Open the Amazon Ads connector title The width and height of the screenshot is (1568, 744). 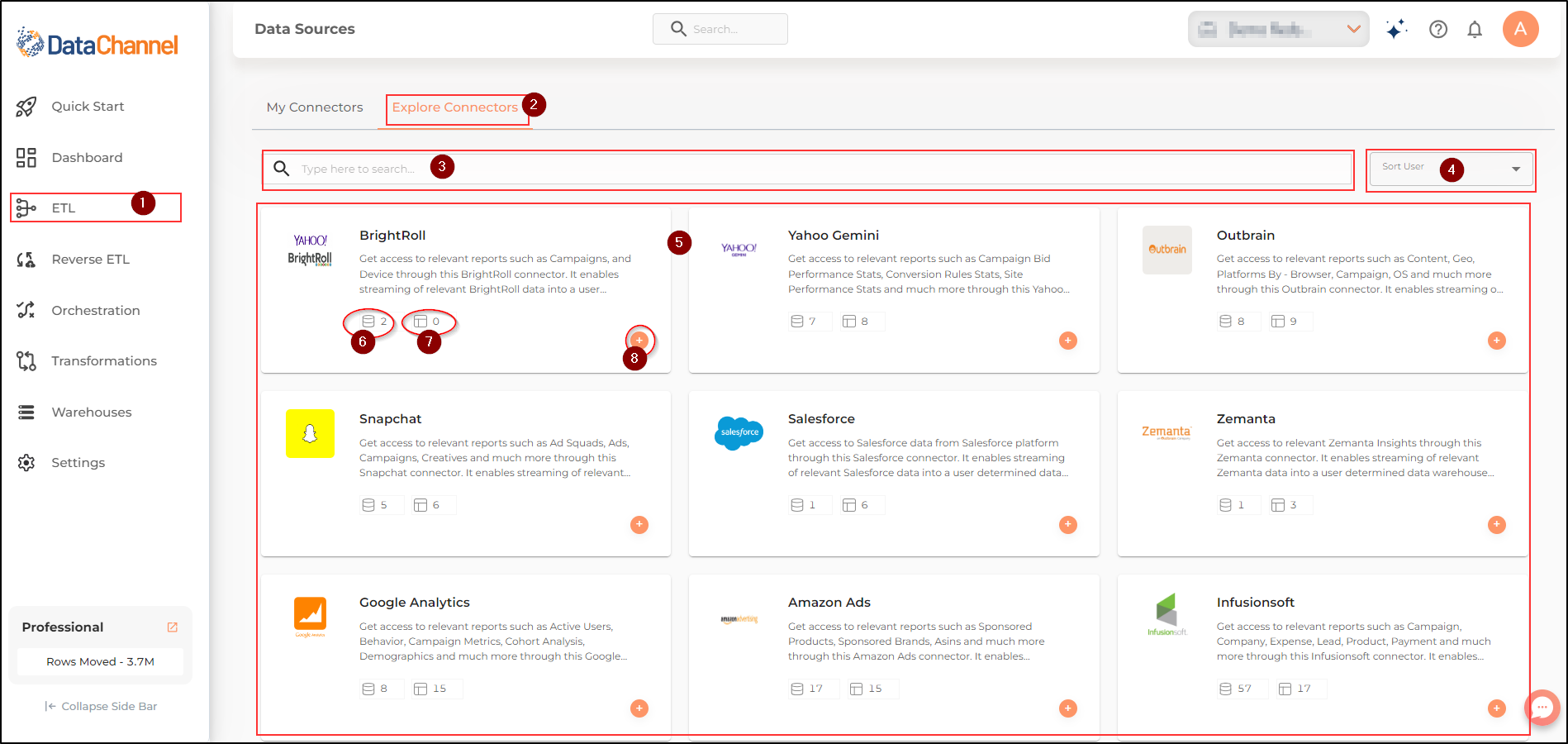[829, 603]
